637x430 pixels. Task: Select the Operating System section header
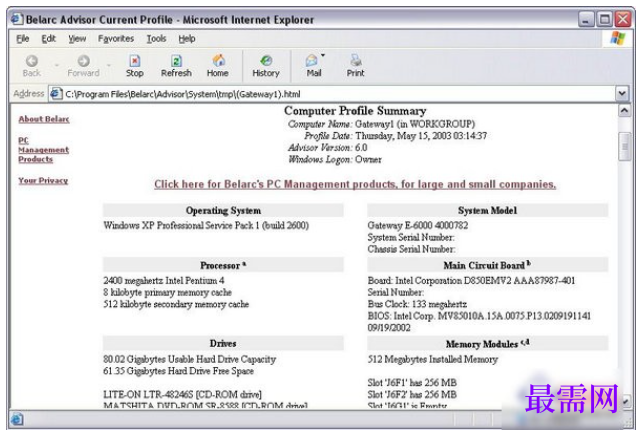pyautogui.click(x=223, y=211)
